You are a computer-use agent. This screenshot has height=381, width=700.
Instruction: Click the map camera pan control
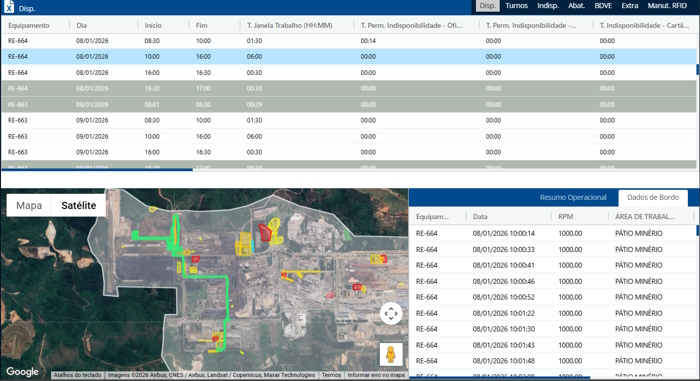(x=391, y=314)
